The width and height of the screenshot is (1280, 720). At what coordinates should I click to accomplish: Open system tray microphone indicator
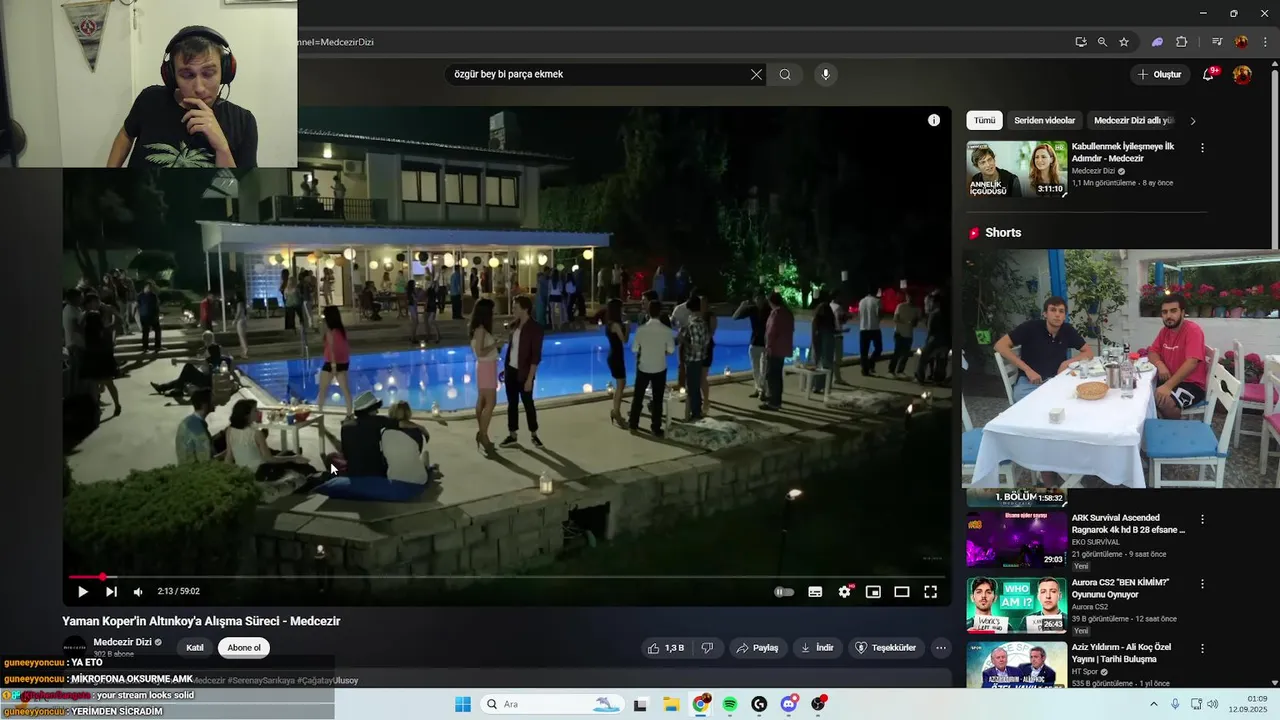click(1175, 704)
